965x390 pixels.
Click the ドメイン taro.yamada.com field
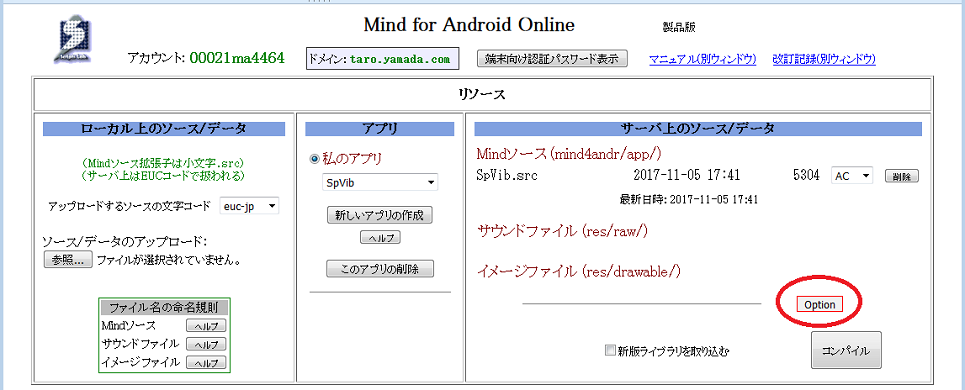pyautogui.click(x=382, y=59)
